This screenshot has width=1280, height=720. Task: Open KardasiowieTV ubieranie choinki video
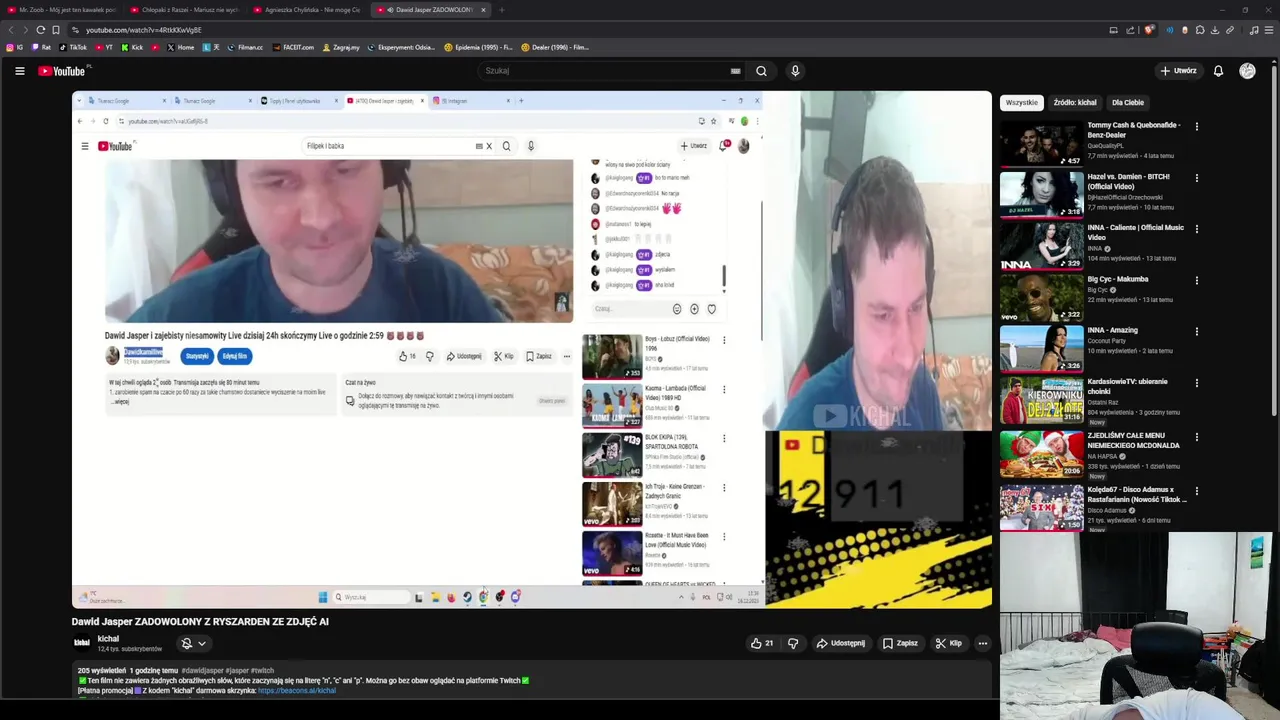[x=1041, y=400]
